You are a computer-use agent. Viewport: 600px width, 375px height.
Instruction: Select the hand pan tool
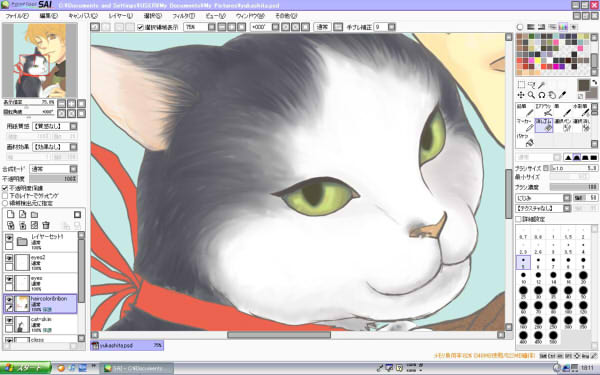coord(551,95)
